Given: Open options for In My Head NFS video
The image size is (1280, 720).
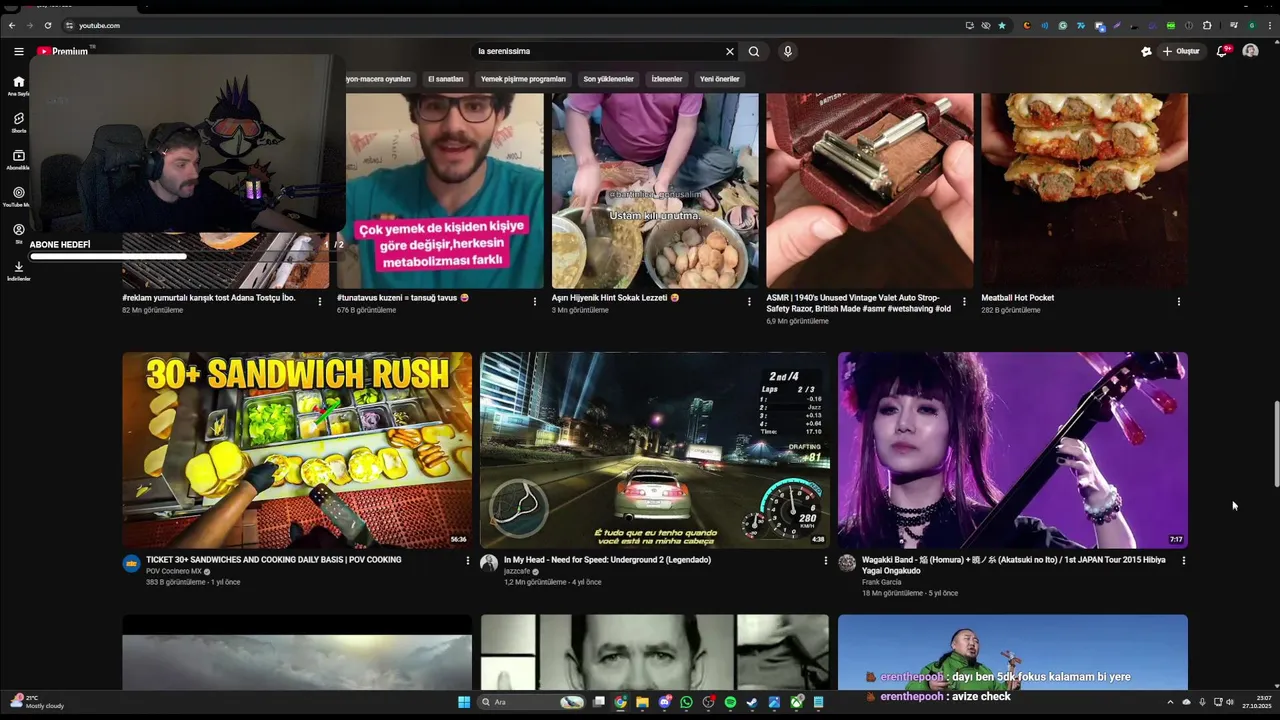Looking at the screenshot, I should pyautogui.click(x=825, y=561).
